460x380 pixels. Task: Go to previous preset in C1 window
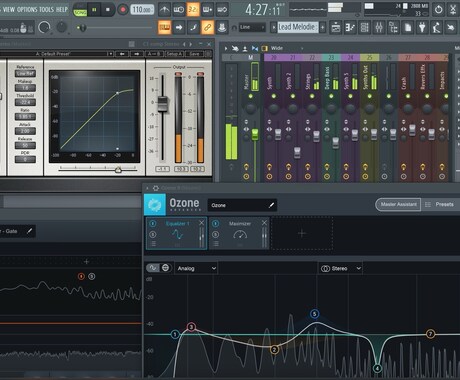pos(184,44)
